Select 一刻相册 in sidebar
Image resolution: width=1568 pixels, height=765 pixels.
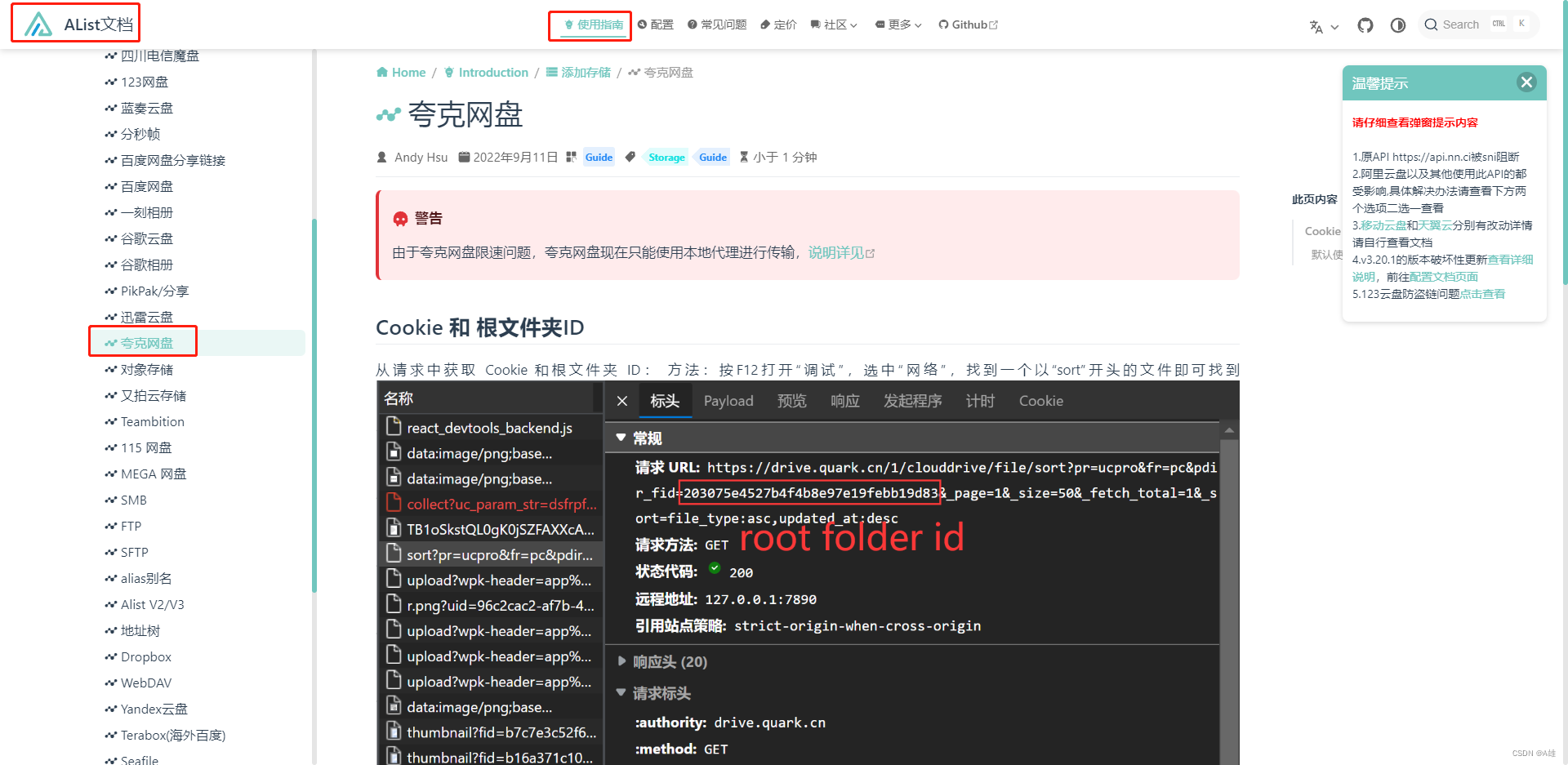click(x=140, y=213)
